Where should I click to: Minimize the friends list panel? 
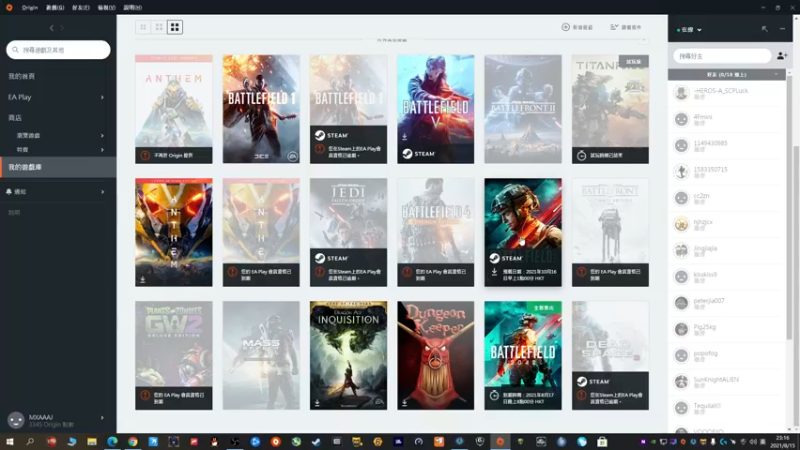coord(782,29)
